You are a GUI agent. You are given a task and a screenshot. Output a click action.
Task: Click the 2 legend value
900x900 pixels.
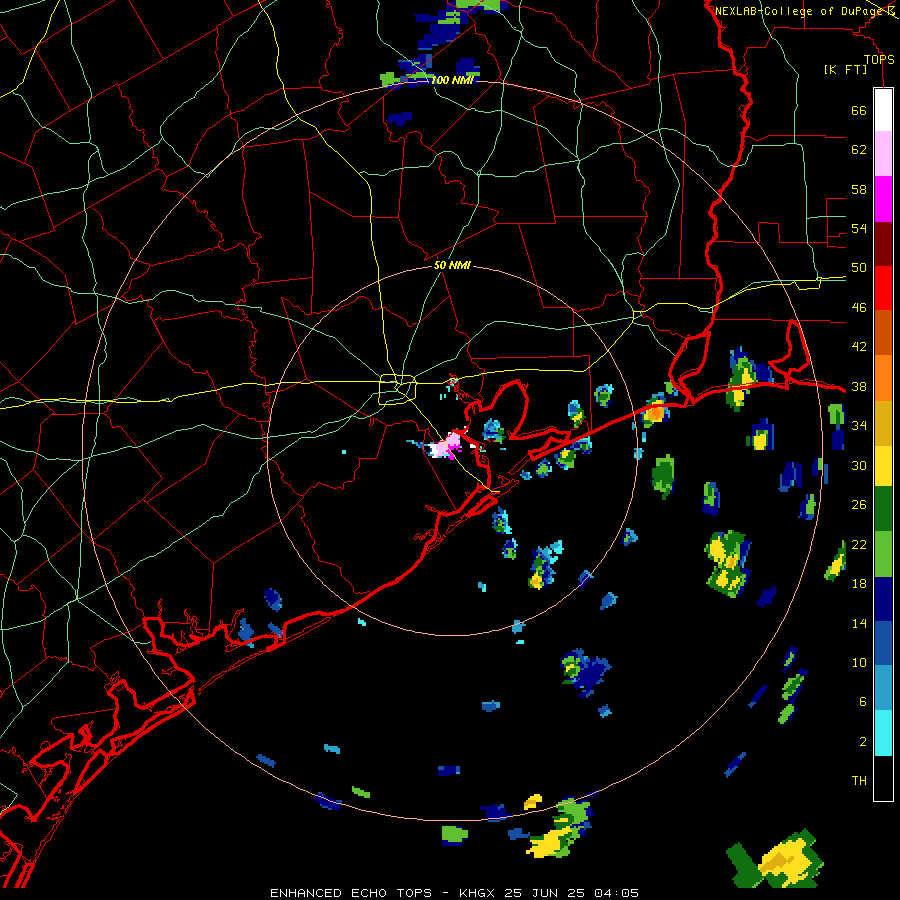[x=863, y=742]
